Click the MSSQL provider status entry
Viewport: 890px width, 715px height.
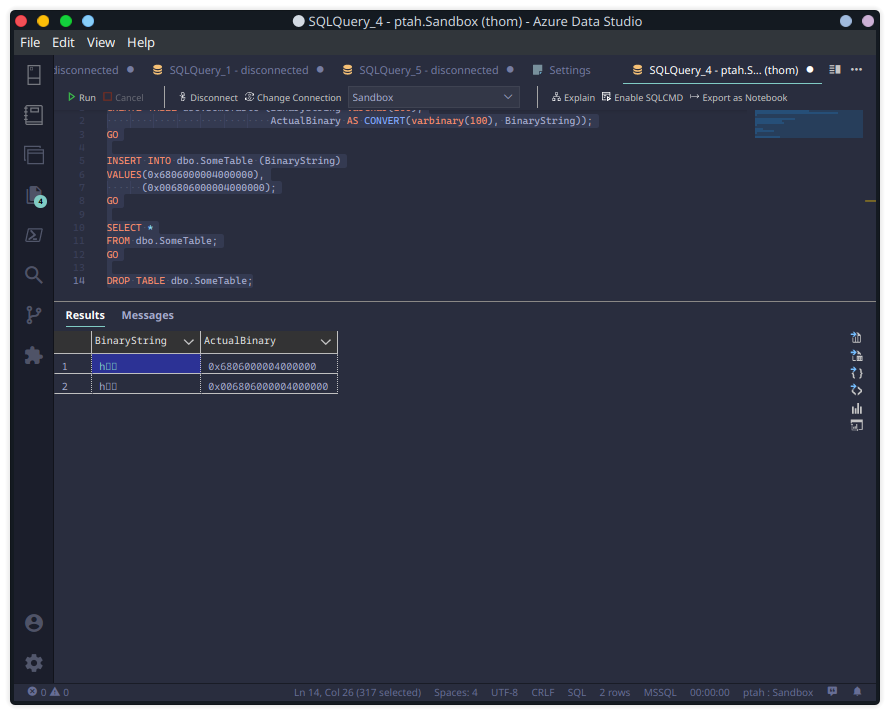[x=660, y=692]
